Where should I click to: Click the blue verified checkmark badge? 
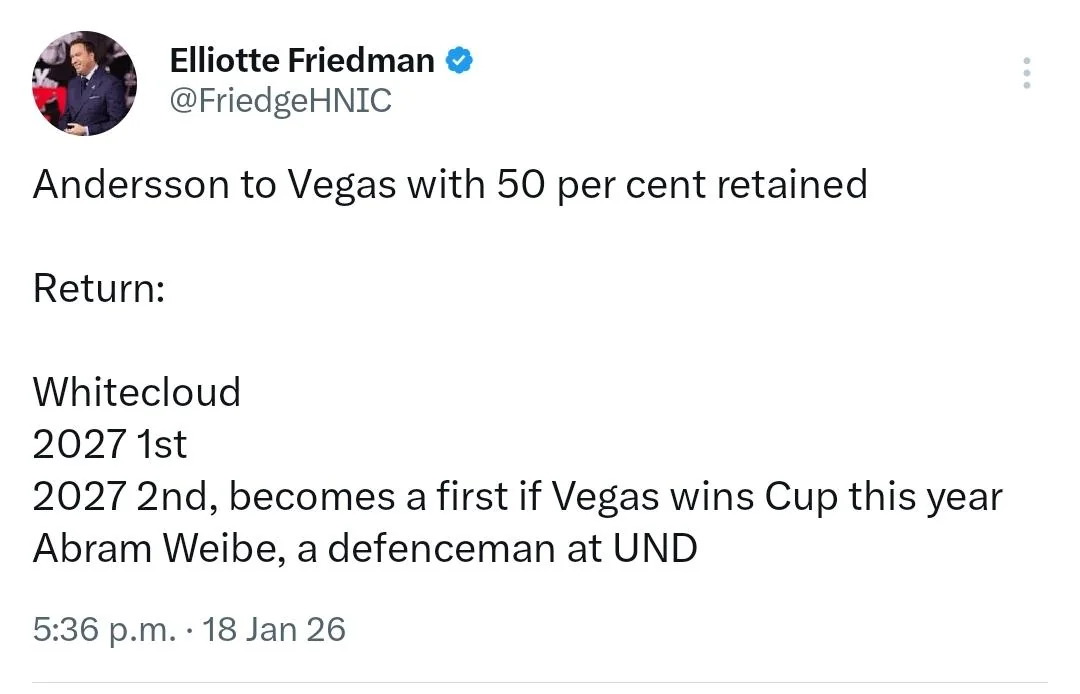[x=458, y=61]
